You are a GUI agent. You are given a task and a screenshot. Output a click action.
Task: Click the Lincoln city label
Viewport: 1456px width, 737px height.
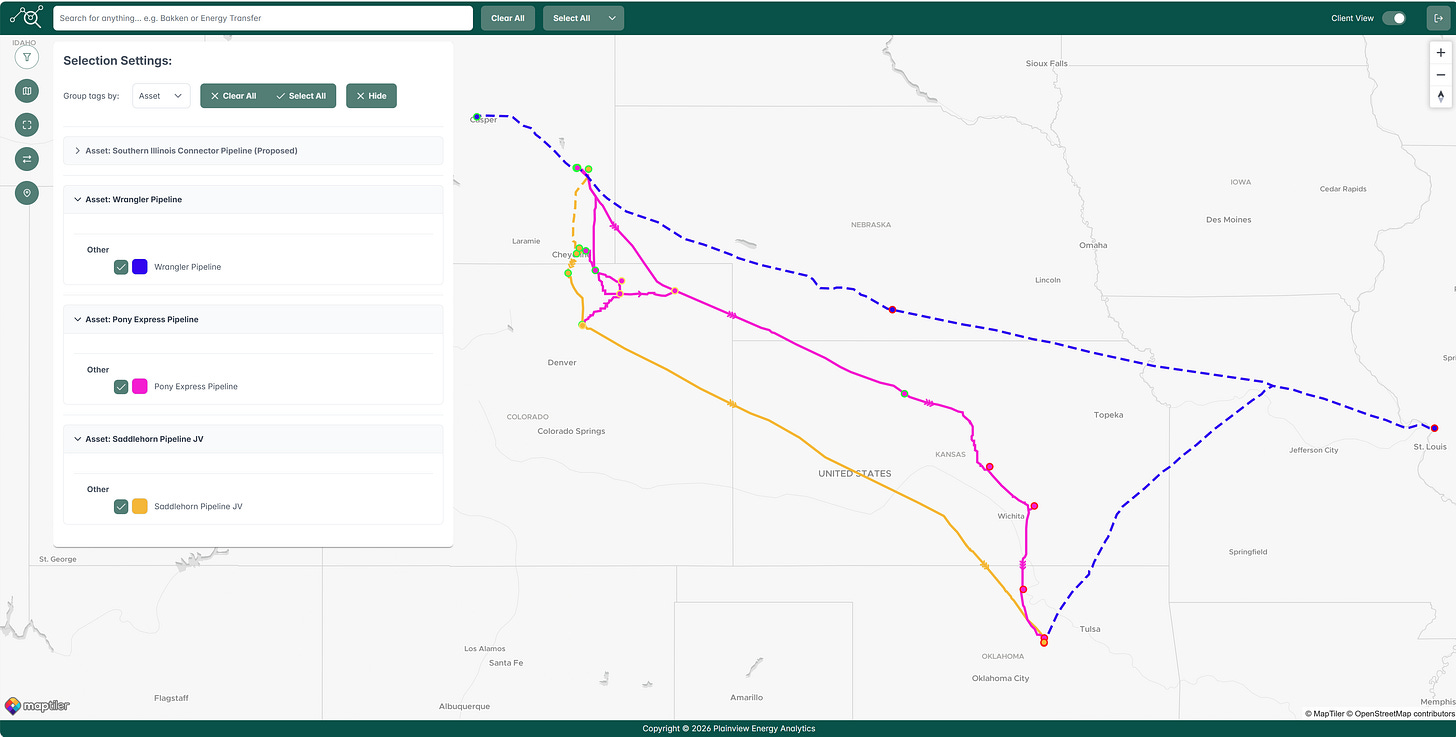pos(1048,280)
